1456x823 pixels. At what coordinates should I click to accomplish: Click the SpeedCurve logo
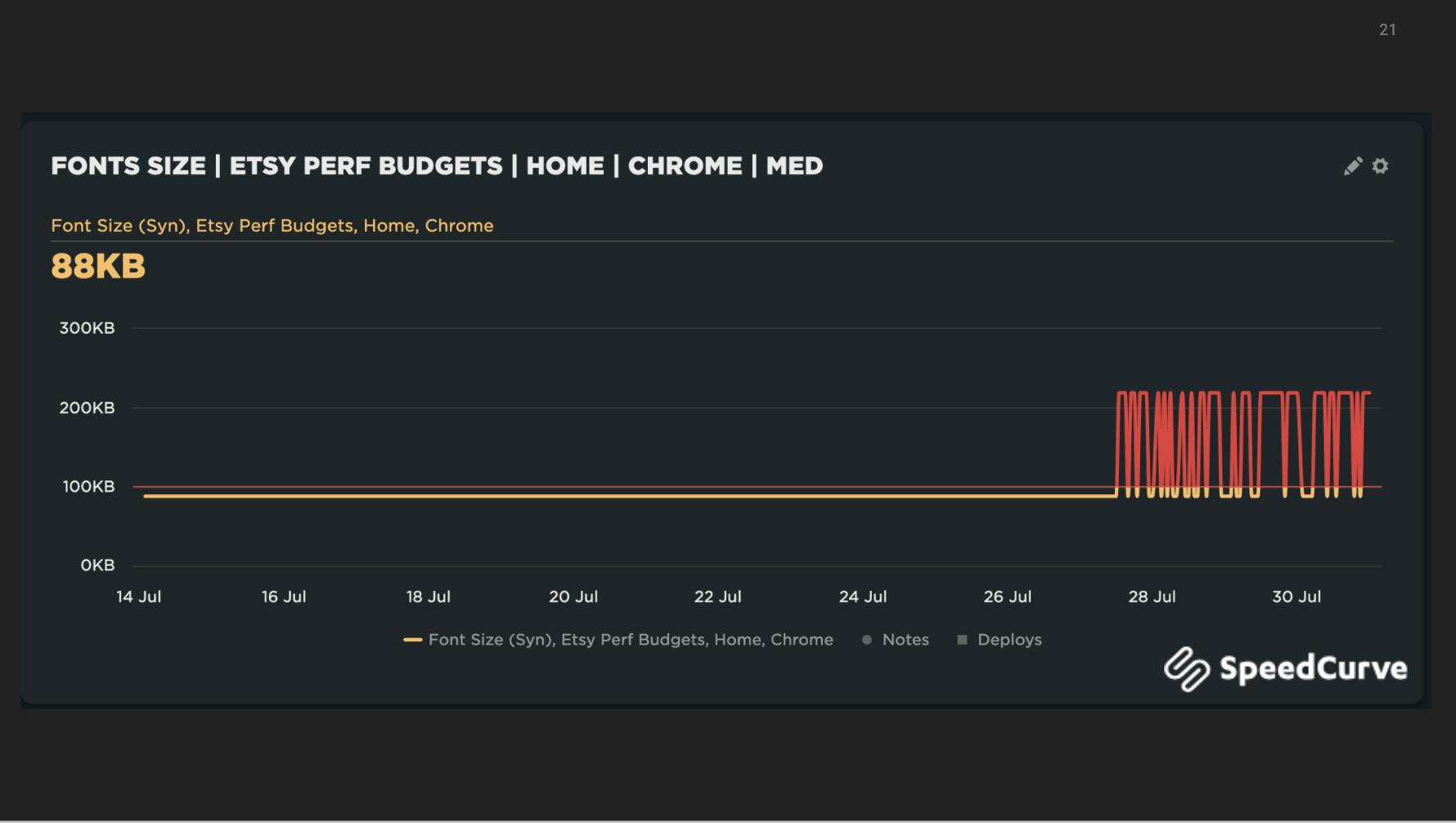(x=1284, y=668)
